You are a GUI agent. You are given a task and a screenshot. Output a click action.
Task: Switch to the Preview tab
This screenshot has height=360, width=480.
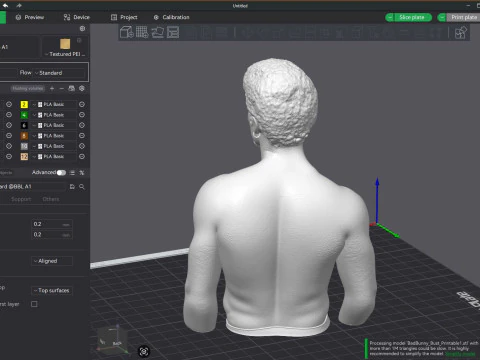coord(30,17)
